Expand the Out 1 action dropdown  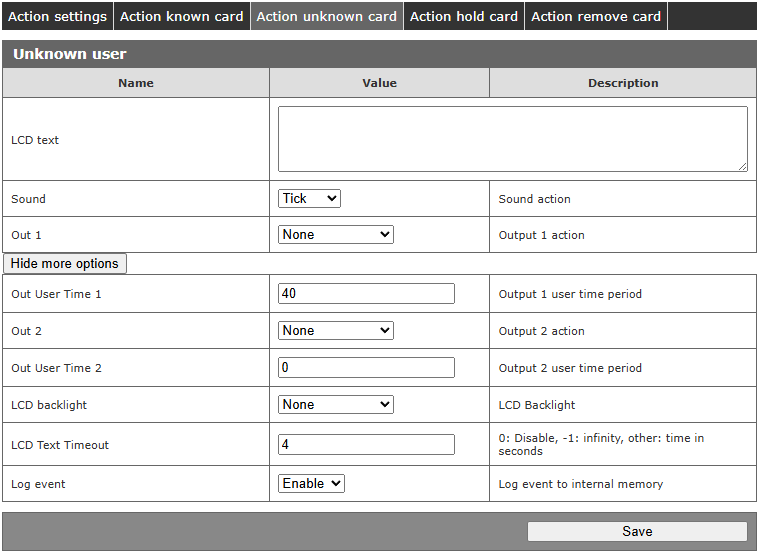point(335,235)
